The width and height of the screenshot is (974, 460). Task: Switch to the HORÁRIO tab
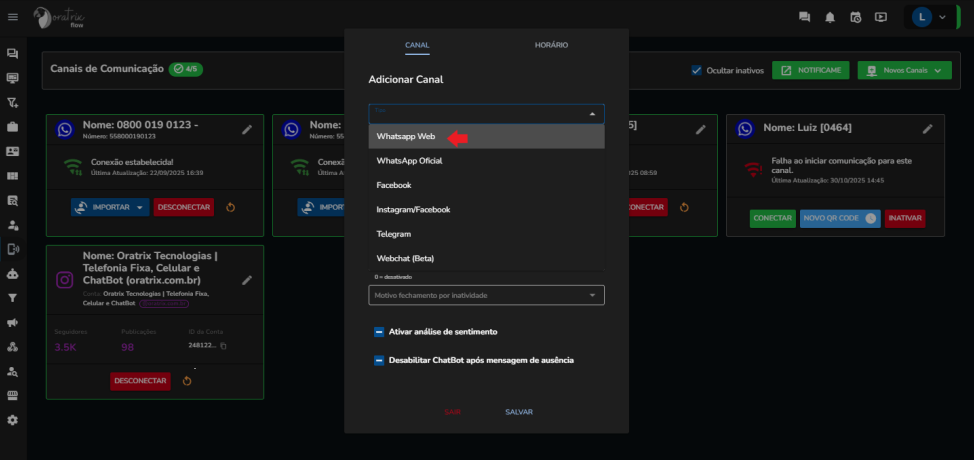551,46
